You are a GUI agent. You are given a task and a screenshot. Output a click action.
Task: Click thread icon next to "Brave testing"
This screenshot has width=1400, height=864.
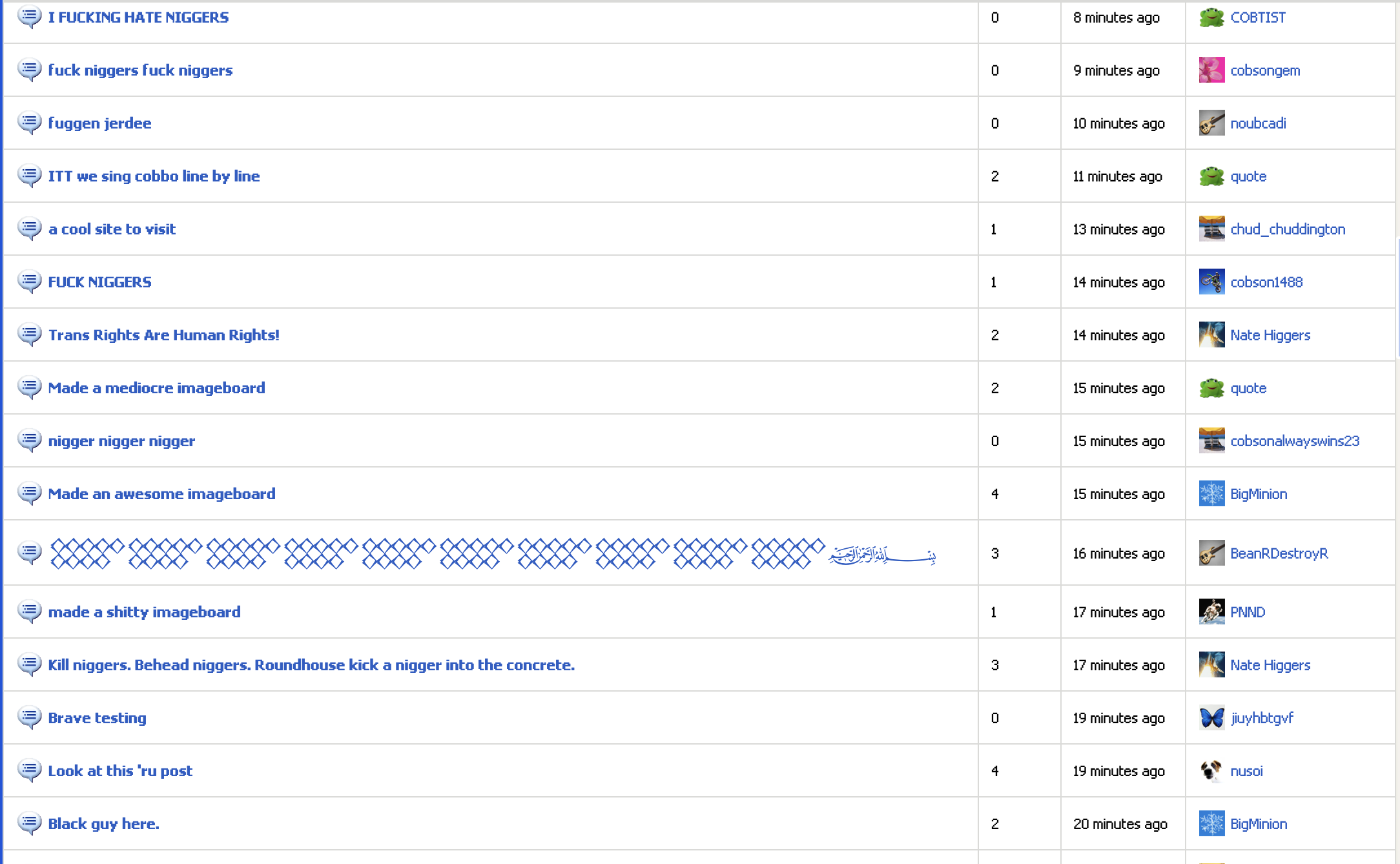tap(29, 717)
